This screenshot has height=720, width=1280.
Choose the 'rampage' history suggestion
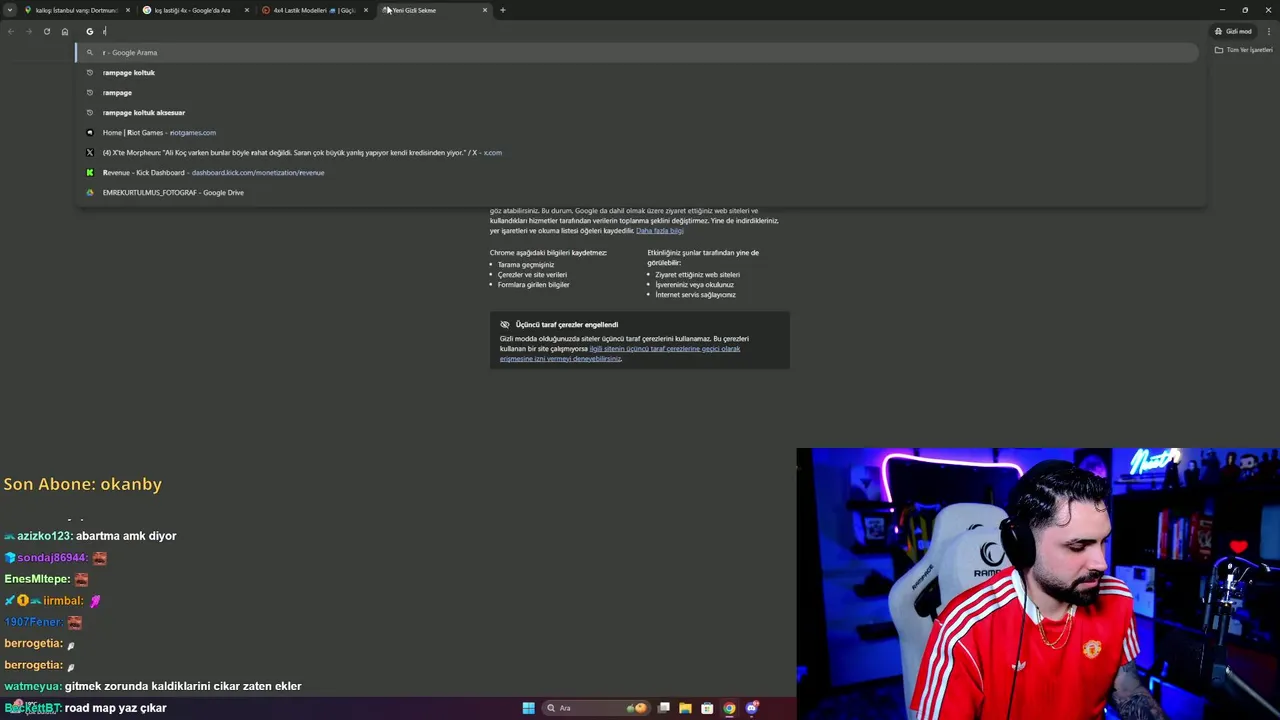tap(638, 92)
